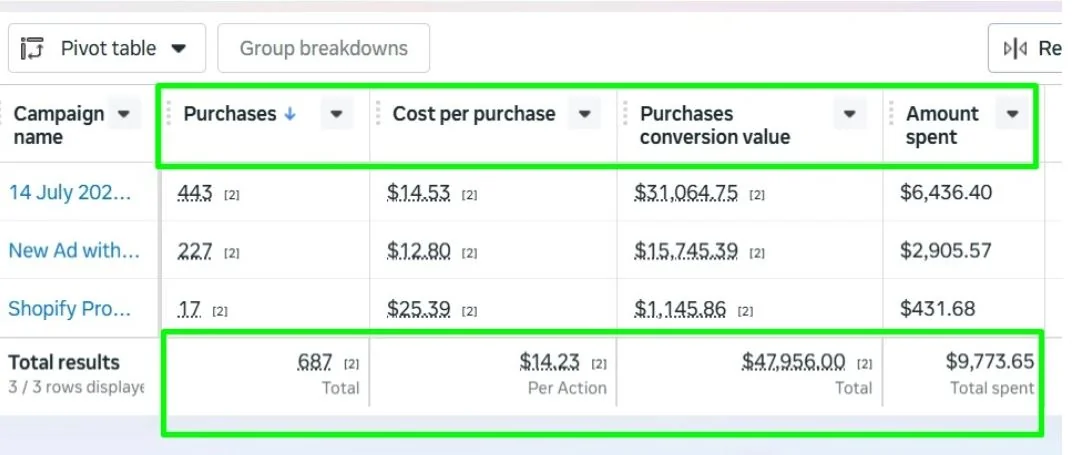Click the $15,745.39 conversion value
The image size is (1090, 455).
(x=686, y=250)
